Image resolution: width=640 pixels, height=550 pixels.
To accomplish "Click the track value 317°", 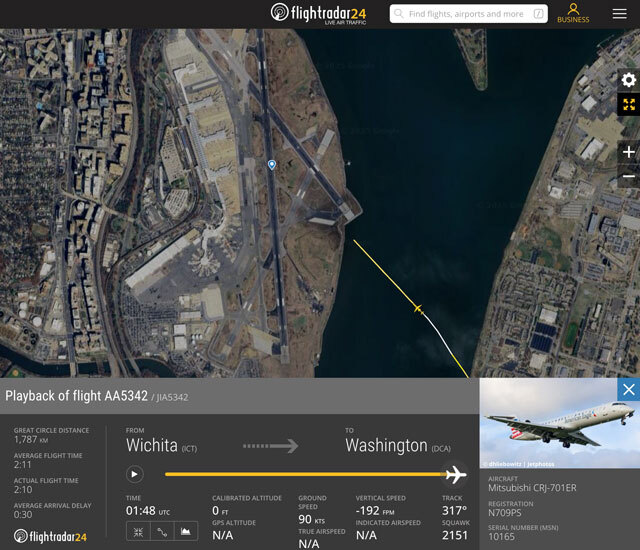I will [x=454, y=510].
